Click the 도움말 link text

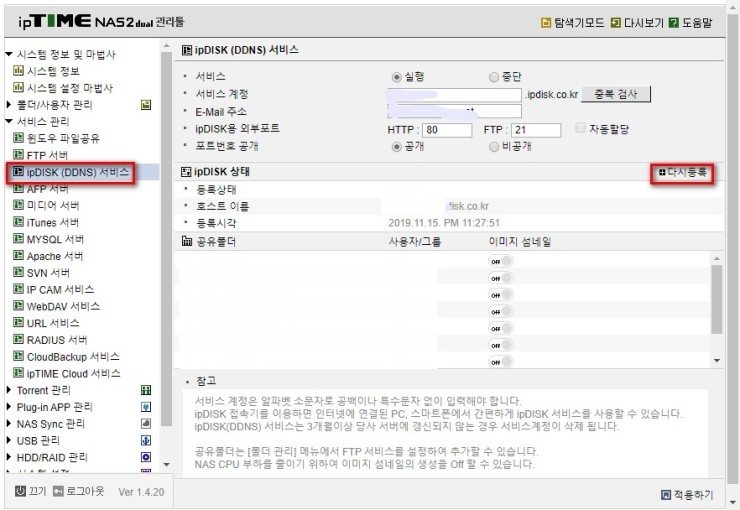click(697, 23)
